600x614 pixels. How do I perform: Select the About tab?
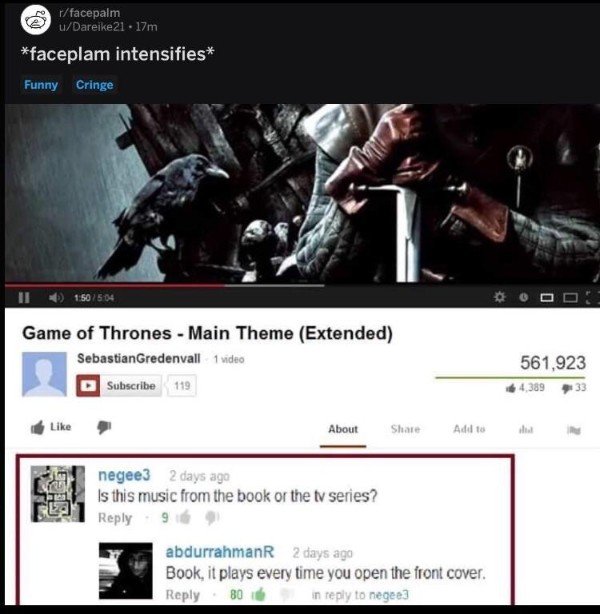click(343, 429)
